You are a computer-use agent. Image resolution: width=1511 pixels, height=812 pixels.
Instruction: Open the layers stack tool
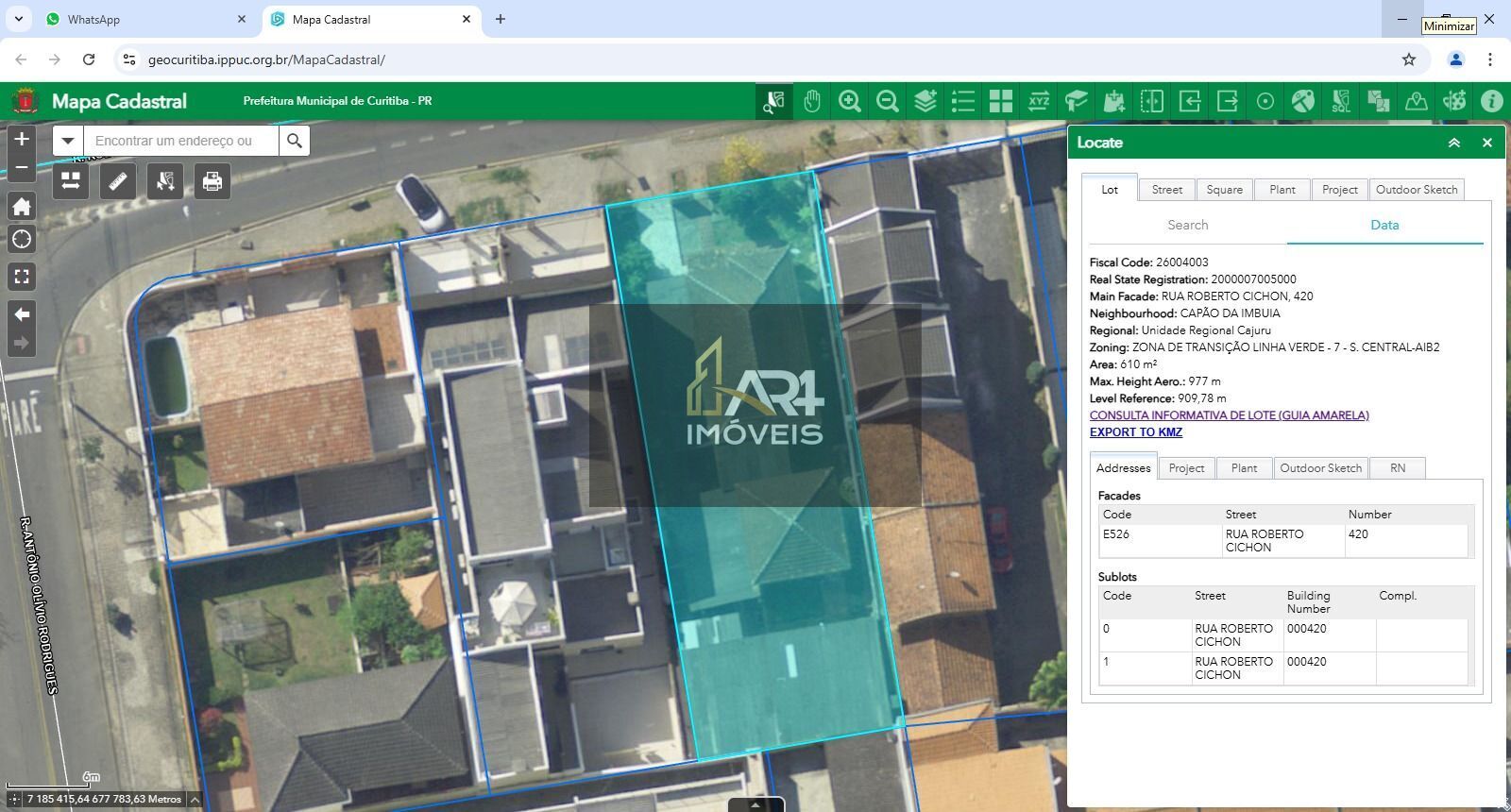click(925, 101)
